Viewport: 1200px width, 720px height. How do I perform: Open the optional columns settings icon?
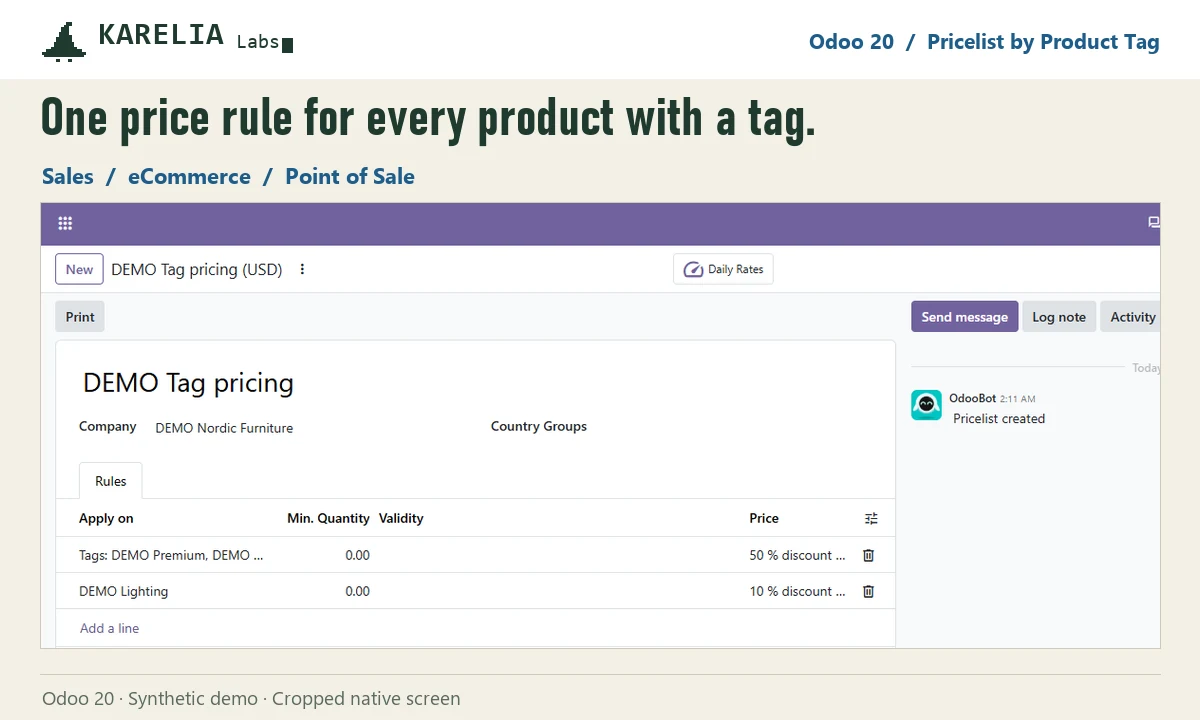[x=871, y=518]
